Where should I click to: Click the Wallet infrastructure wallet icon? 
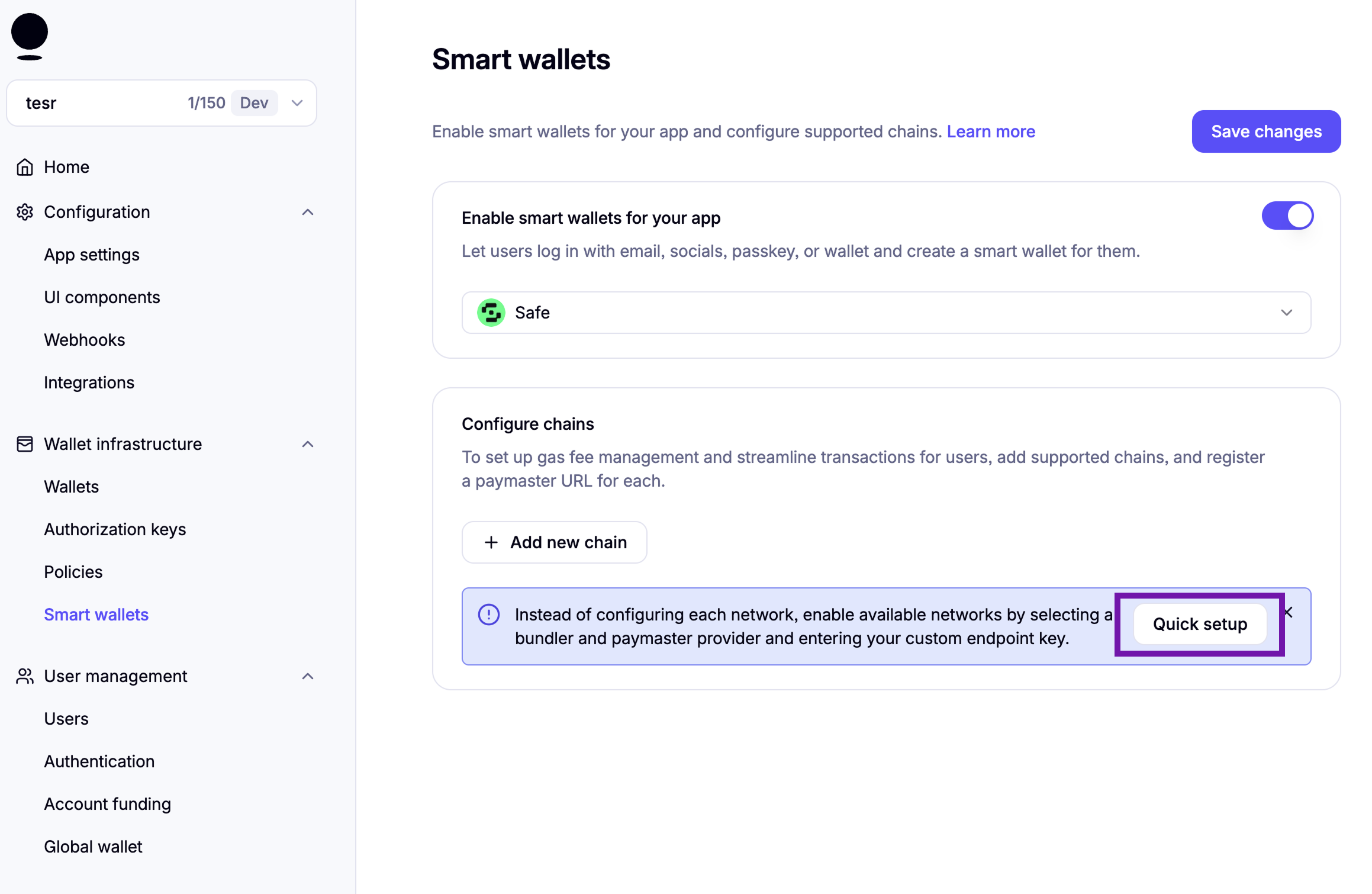coord(25,444)
